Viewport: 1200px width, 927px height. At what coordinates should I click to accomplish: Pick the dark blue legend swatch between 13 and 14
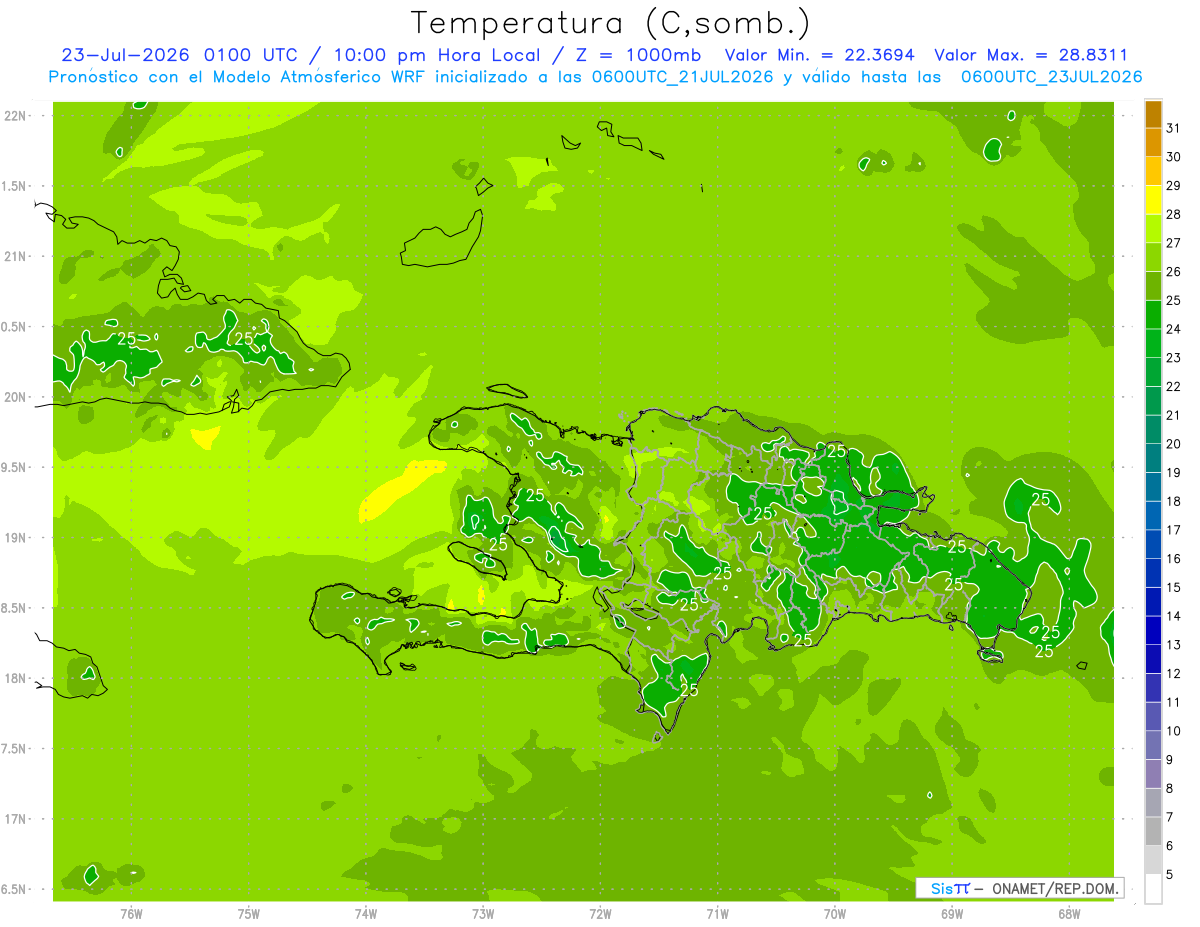tap(1153, 630)
